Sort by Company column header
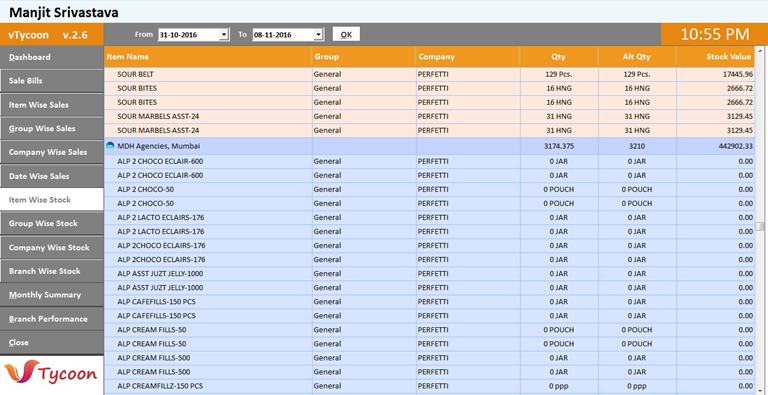This screenshot has height=395, width=768. pyautogui.click(x=468, y=57)
